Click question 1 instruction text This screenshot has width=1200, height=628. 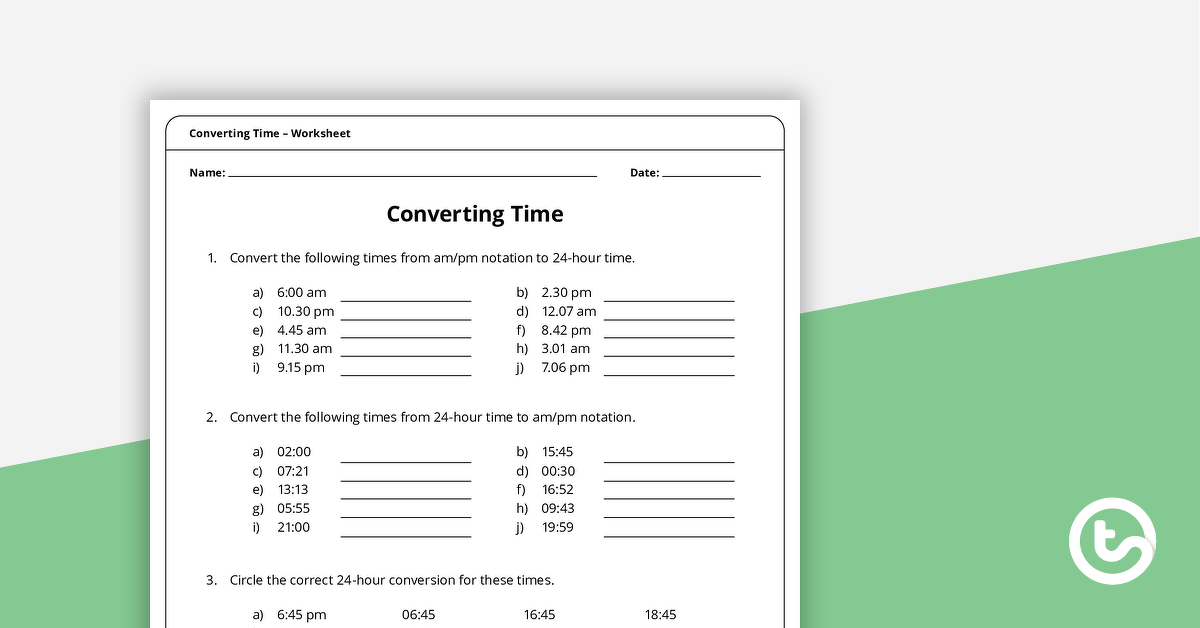[432, 258]
